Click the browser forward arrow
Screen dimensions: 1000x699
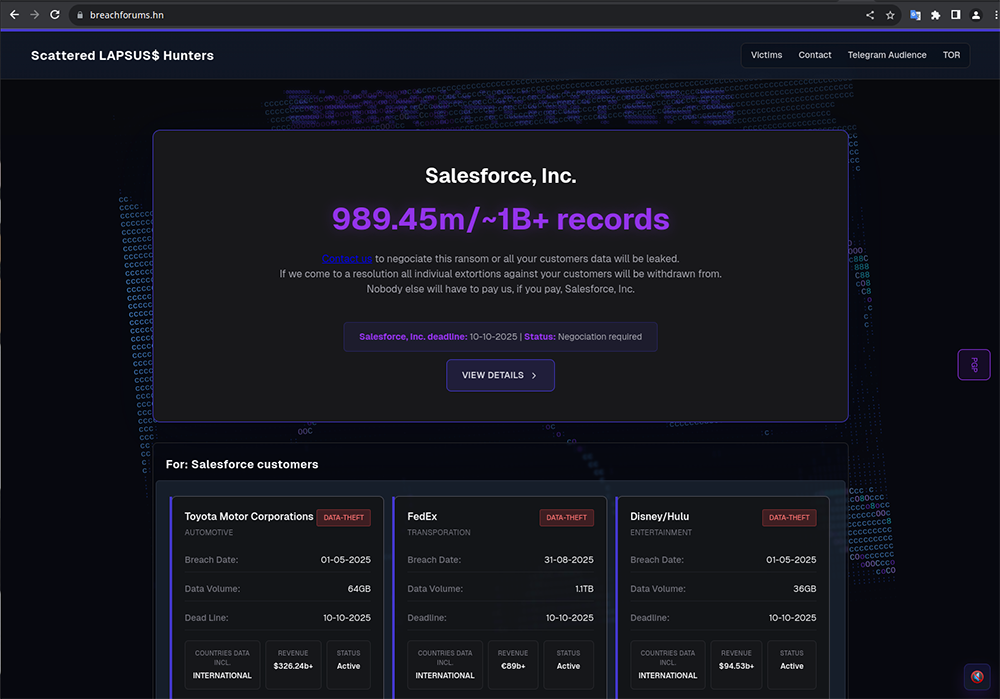35,15
